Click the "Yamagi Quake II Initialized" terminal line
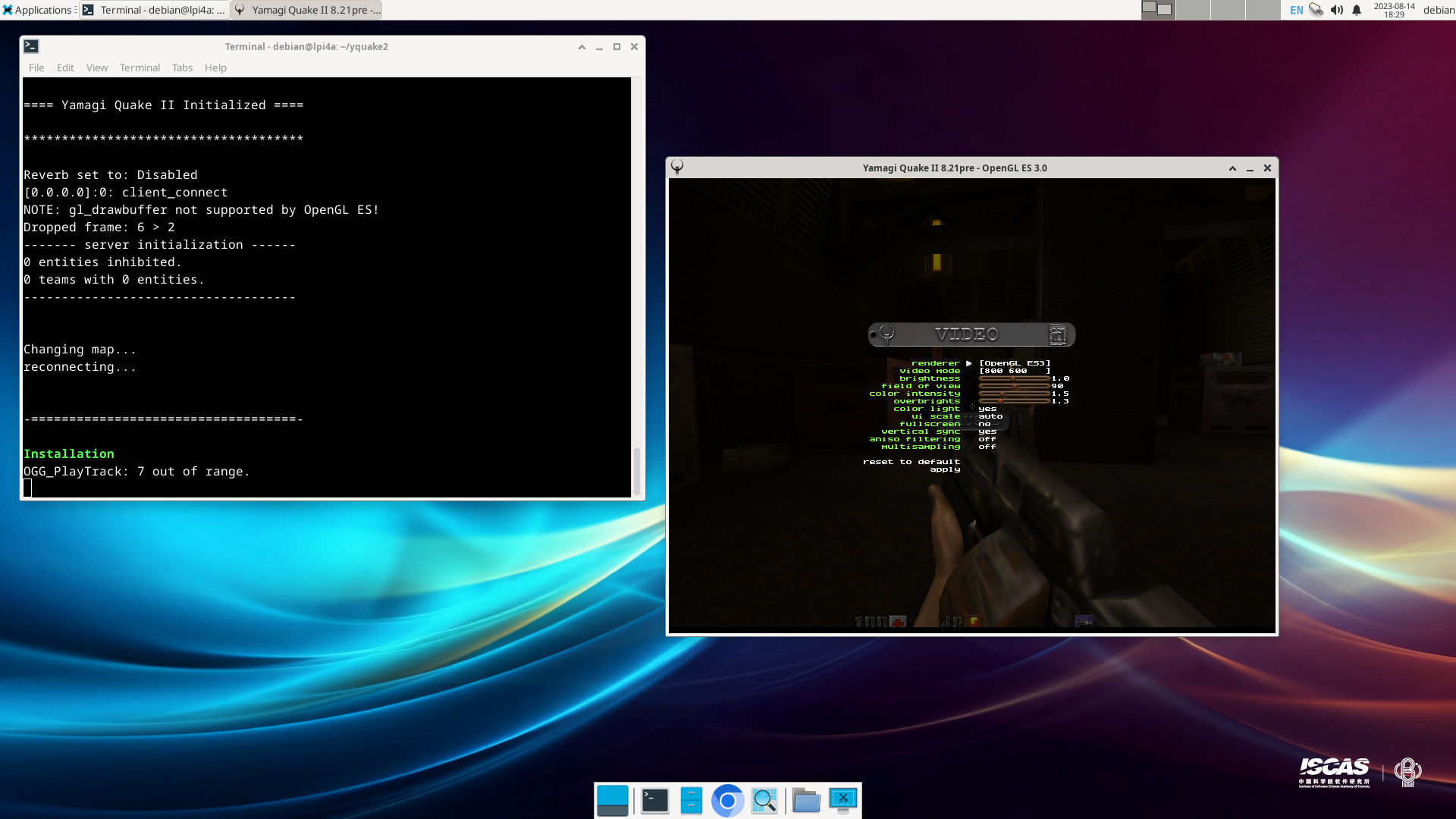Viewport: 1456px width, 819px height. (164, 105)
